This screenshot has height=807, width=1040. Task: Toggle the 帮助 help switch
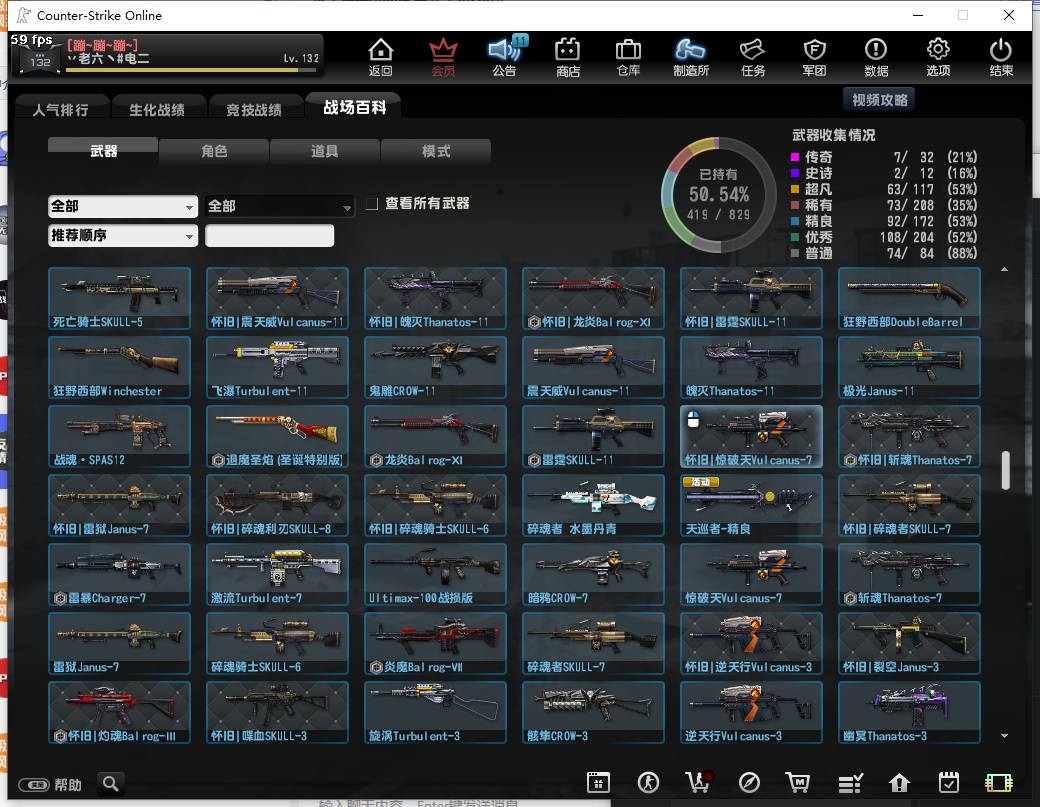34,785
